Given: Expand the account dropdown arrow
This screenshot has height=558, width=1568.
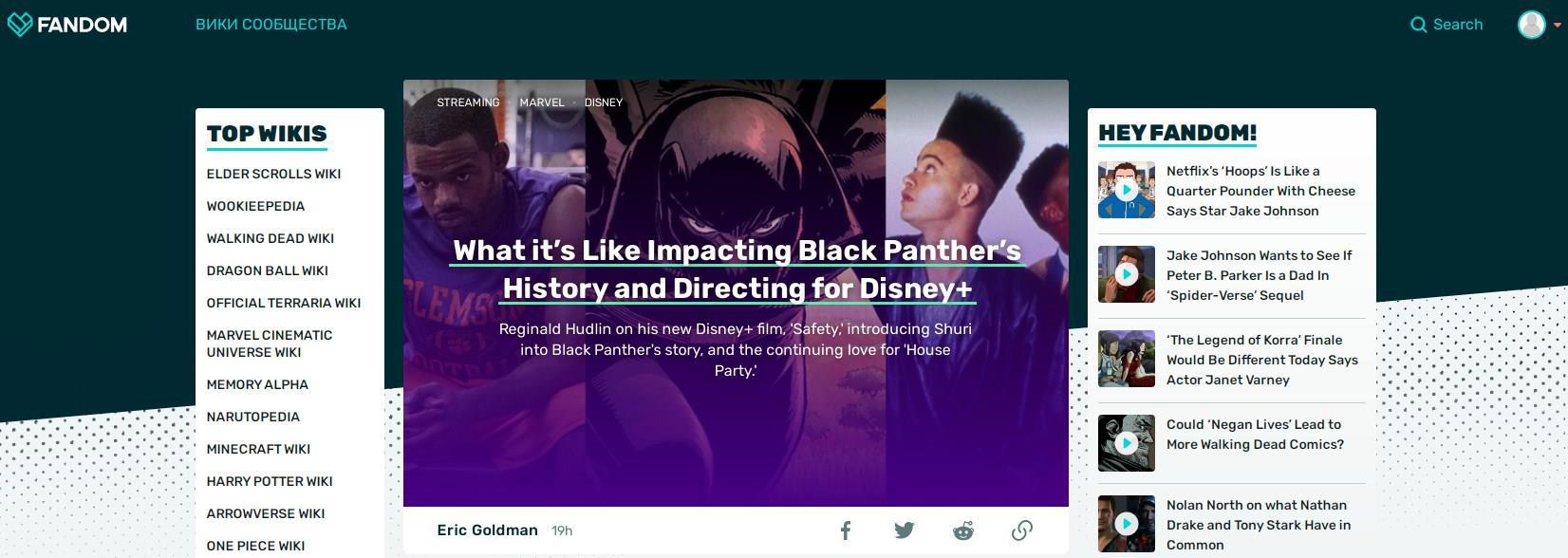Looking at the screenshot, I should pos(1558,26).
